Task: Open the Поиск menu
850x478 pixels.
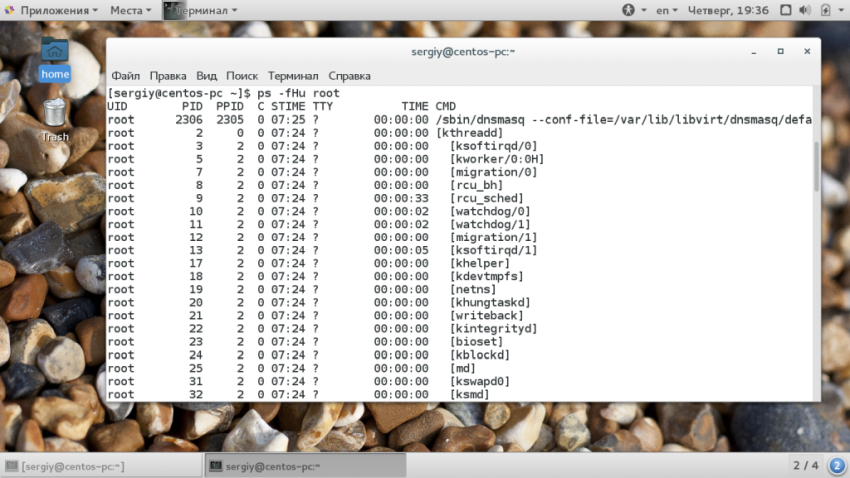Action: (x=242, y=76)
